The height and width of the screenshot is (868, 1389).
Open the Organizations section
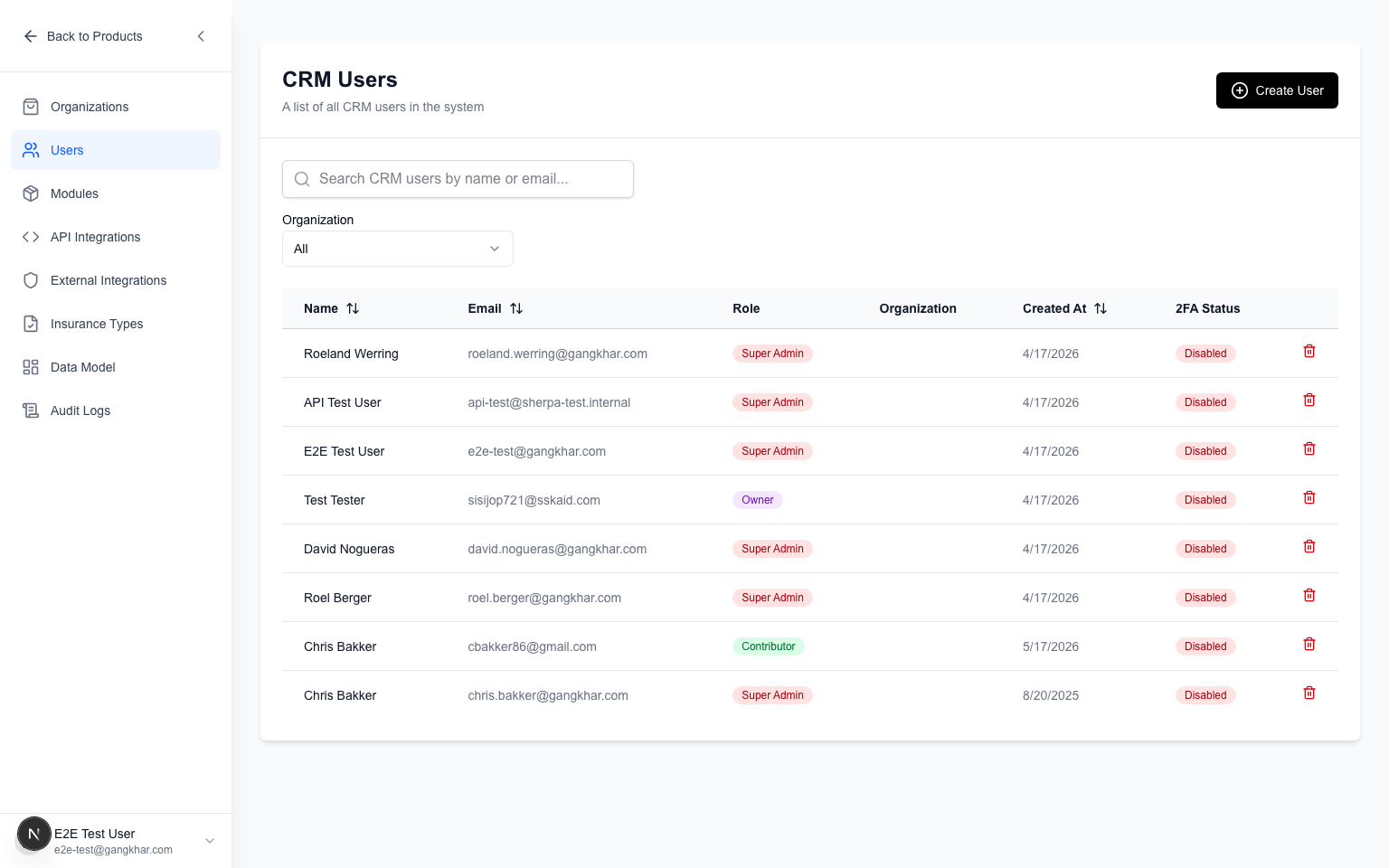pyautogui.click(x=116, y=107)
